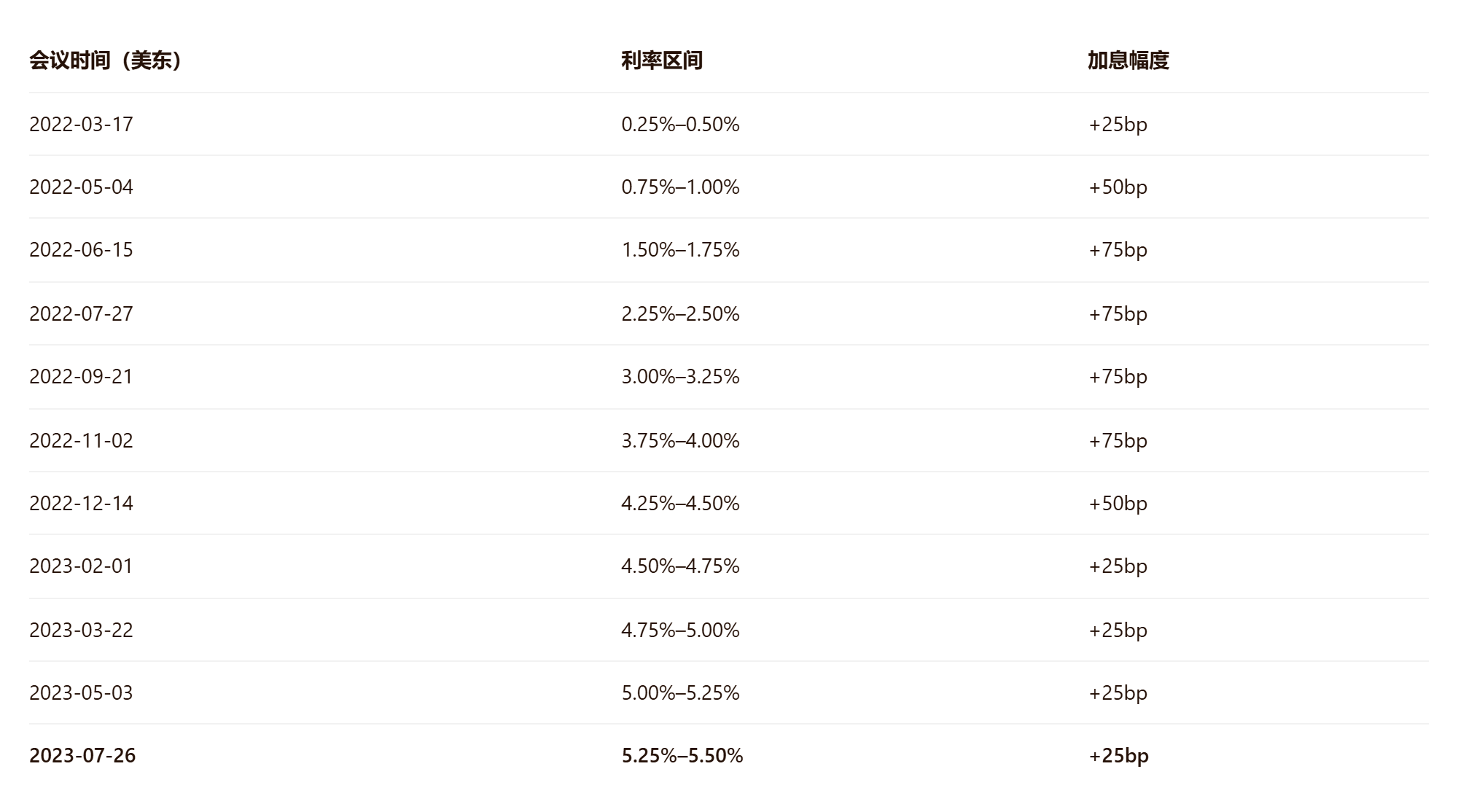The height and width of the screenshot is (812, 1458).
Task: Select the 2022-05-04 date cell
Action: 82,187
